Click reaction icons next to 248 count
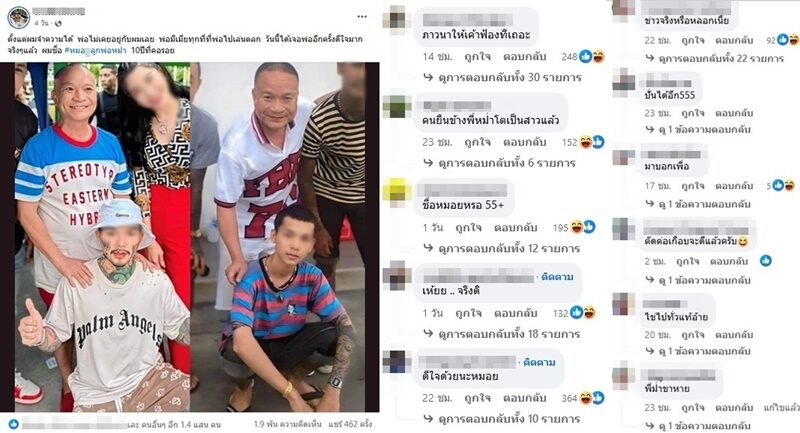 click(x=592, y=57)
